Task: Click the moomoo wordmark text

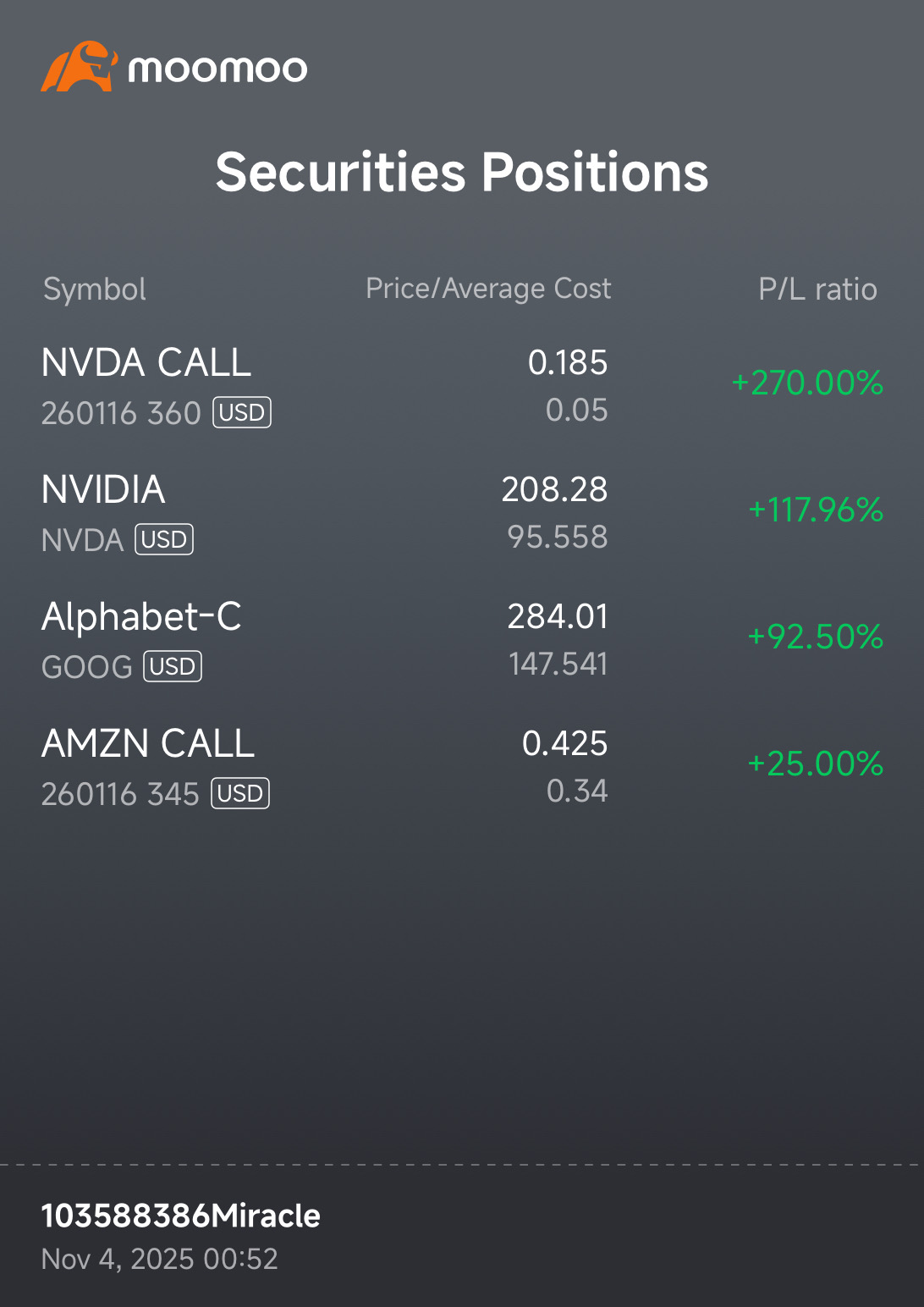Action: 217,69
